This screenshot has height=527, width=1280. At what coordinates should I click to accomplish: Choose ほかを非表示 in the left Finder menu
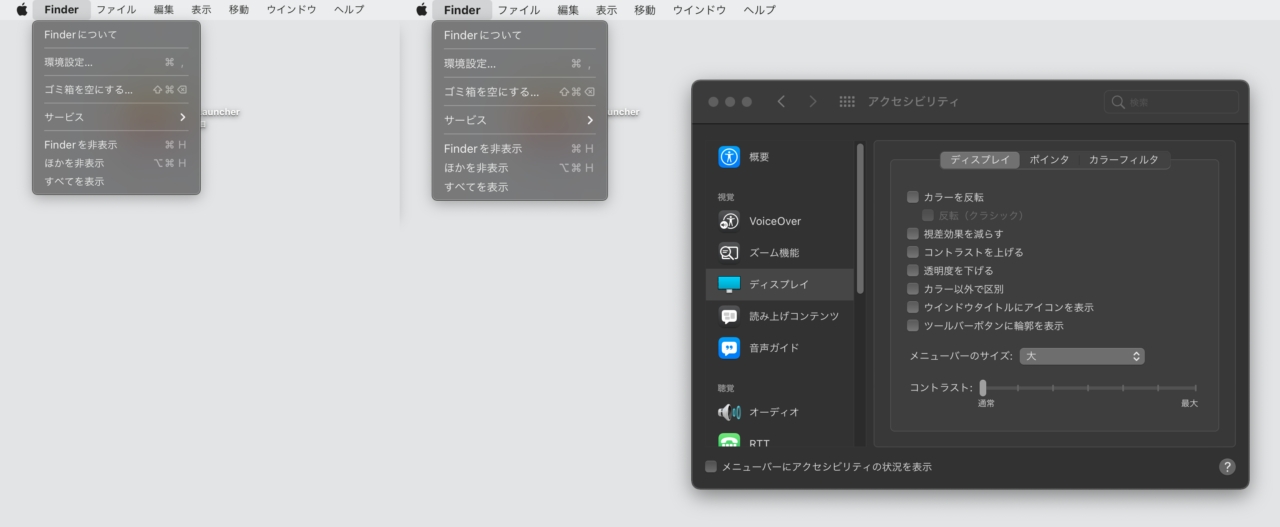116,163
